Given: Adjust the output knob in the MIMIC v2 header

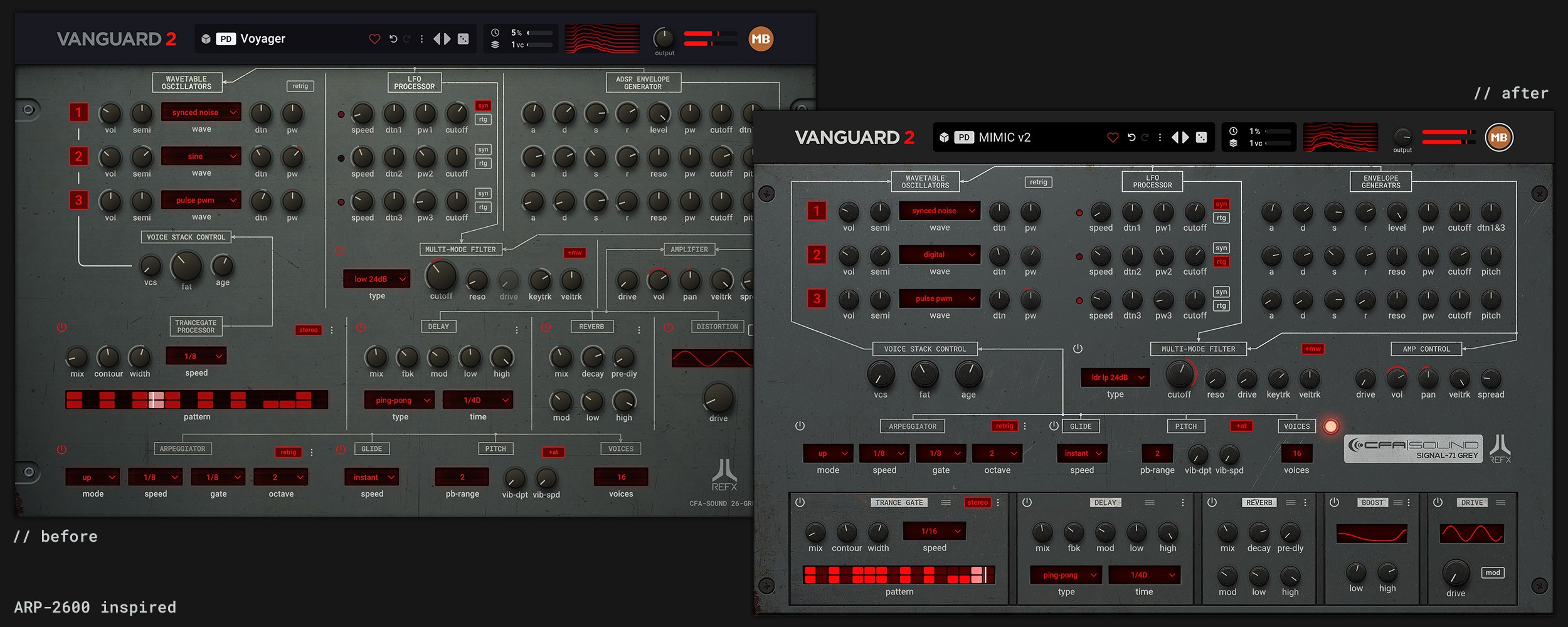Looking at the screenshot, I should [1402, 137].
